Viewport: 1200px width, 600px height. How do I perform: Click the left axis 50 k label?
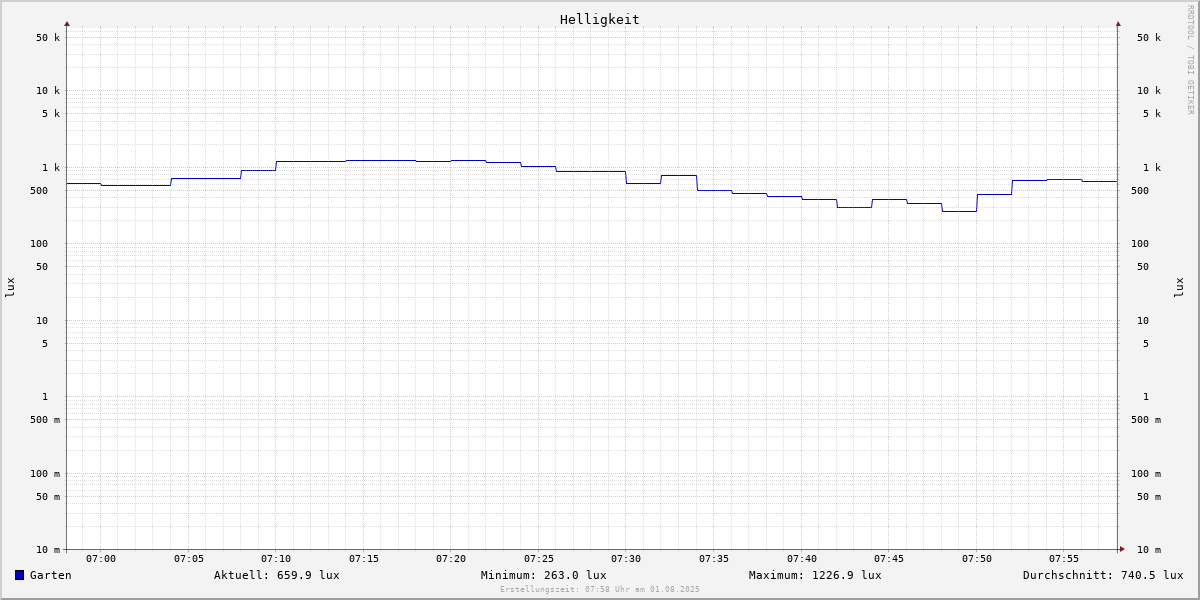pos(48,38)
